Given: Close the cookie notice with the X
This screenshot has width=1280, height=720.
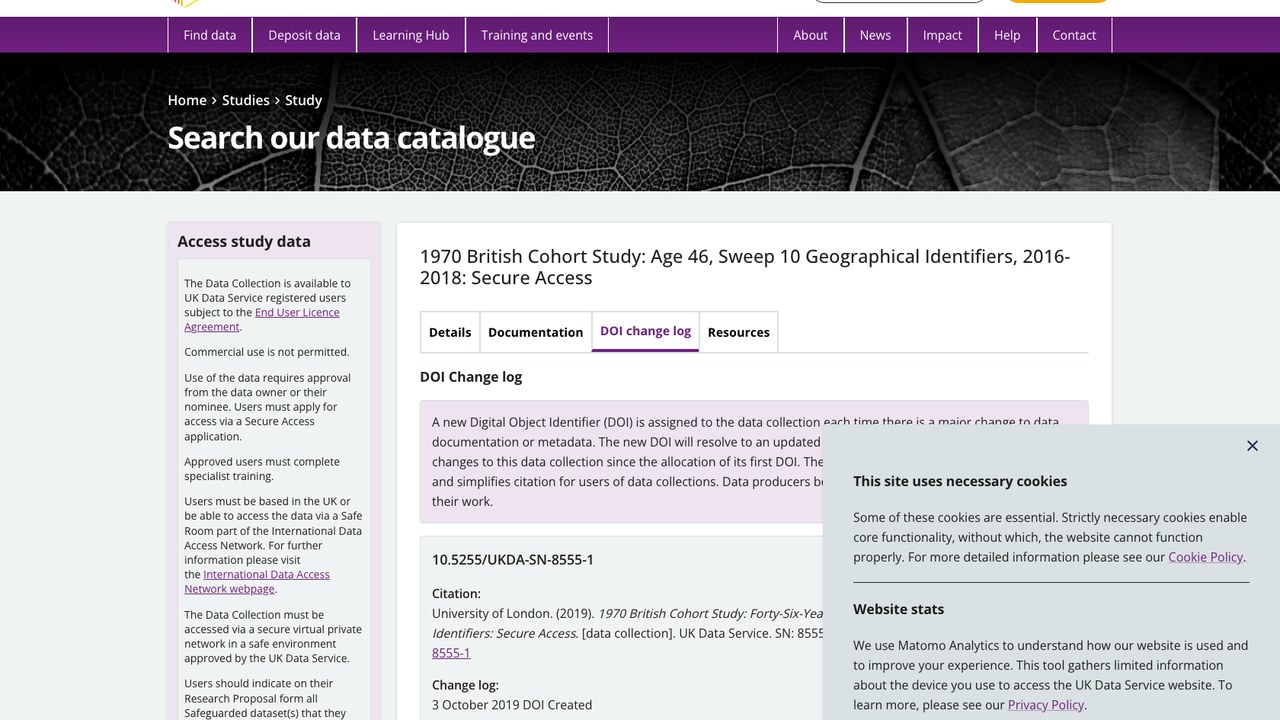Looking at the screenshot, I should point(1252,446).
